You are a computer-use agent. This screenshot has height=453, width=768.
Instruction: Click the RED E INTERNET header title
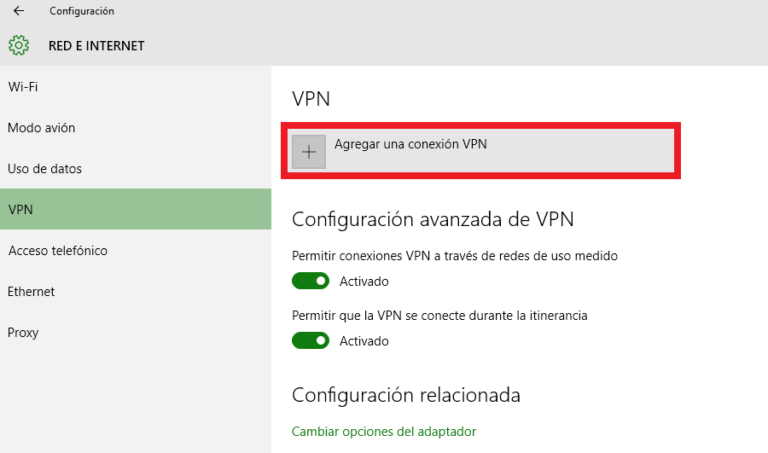(96, 46)
